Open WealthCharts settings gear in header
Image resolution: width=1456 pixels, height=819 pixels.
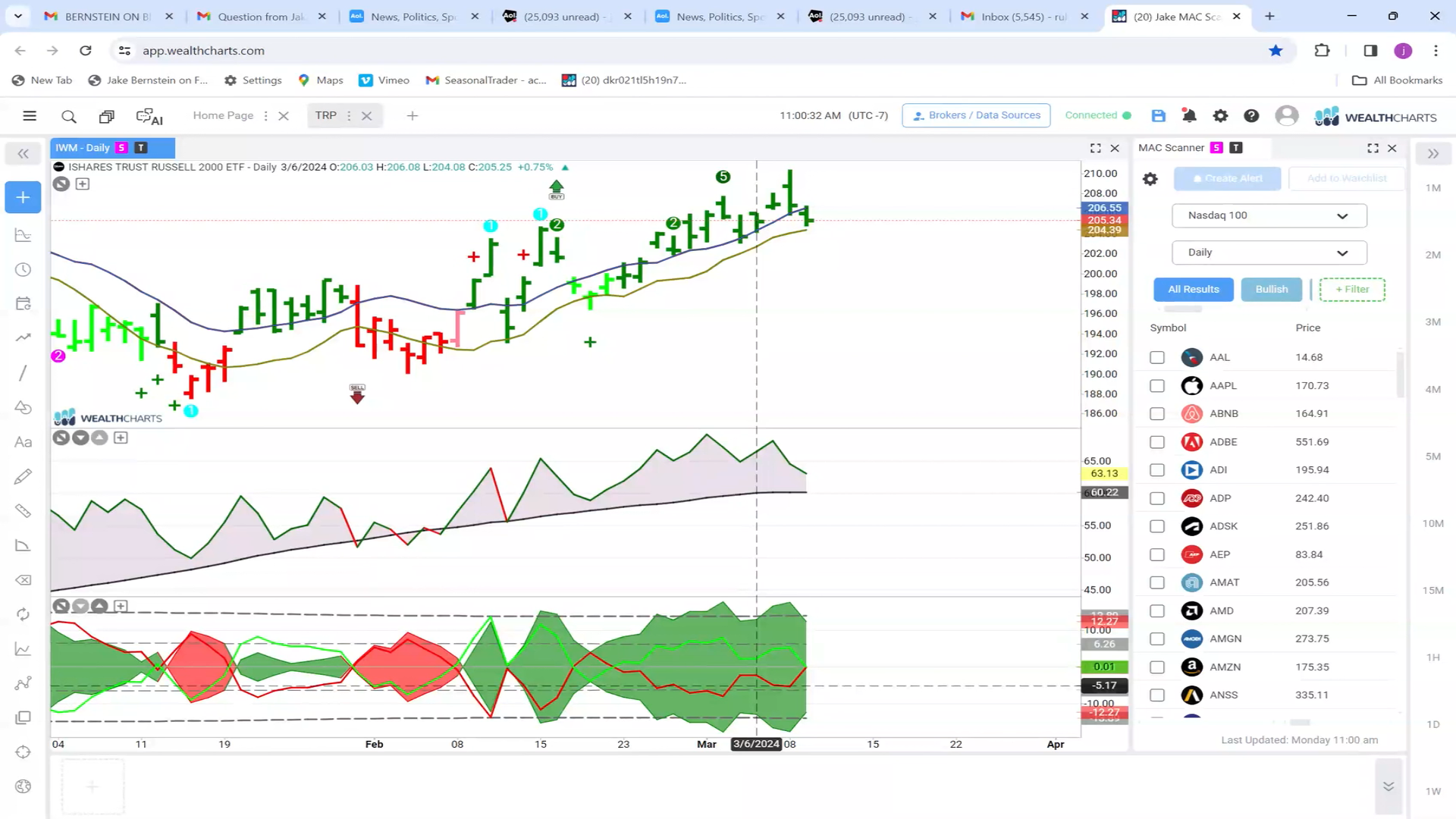(1220, 115)
